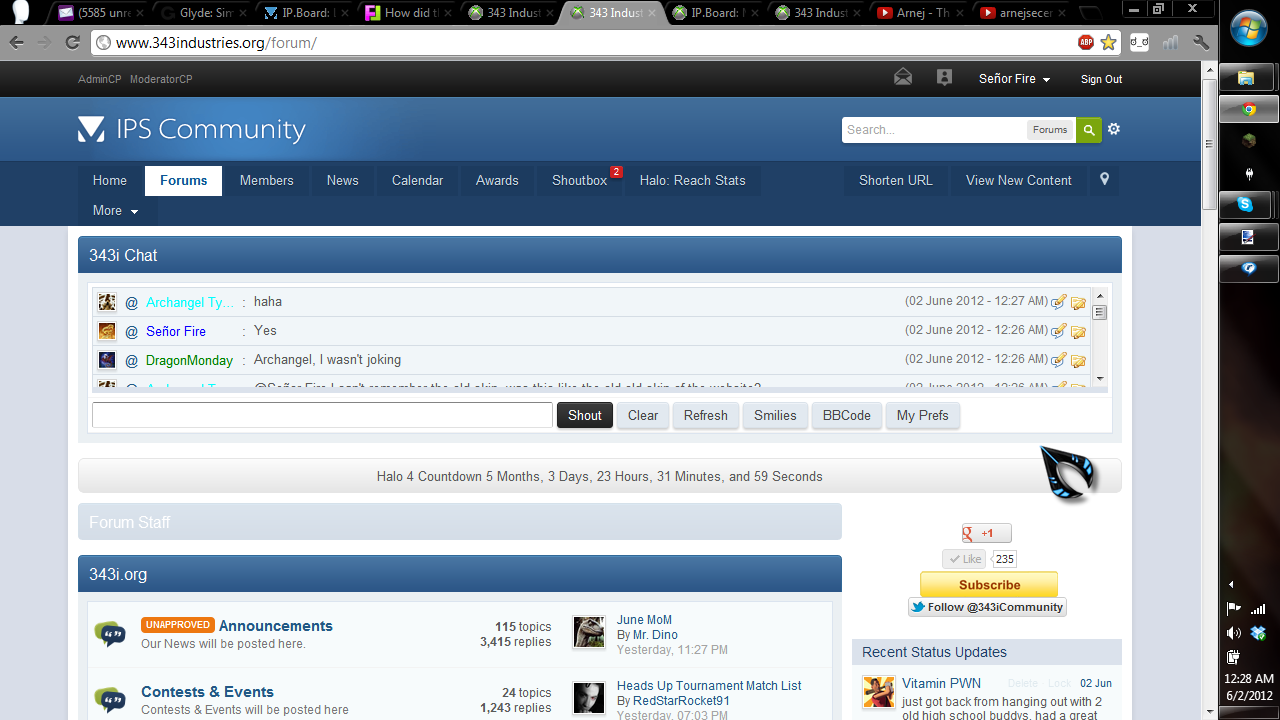The height and width of the screenshot is (720, 1280).
Task: Open Skype from the Windows taskbar
Action: pos(1246,204)
